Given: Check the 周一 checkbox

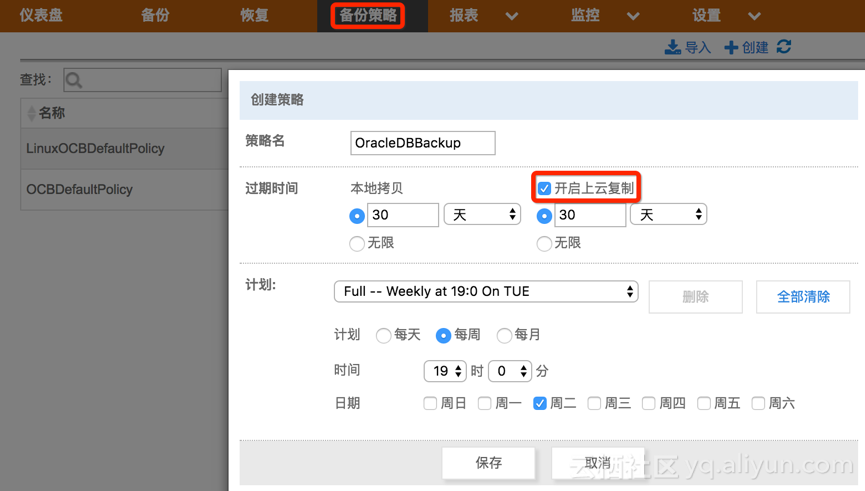Looking at the screenshot, I should [x=485, y=404].
